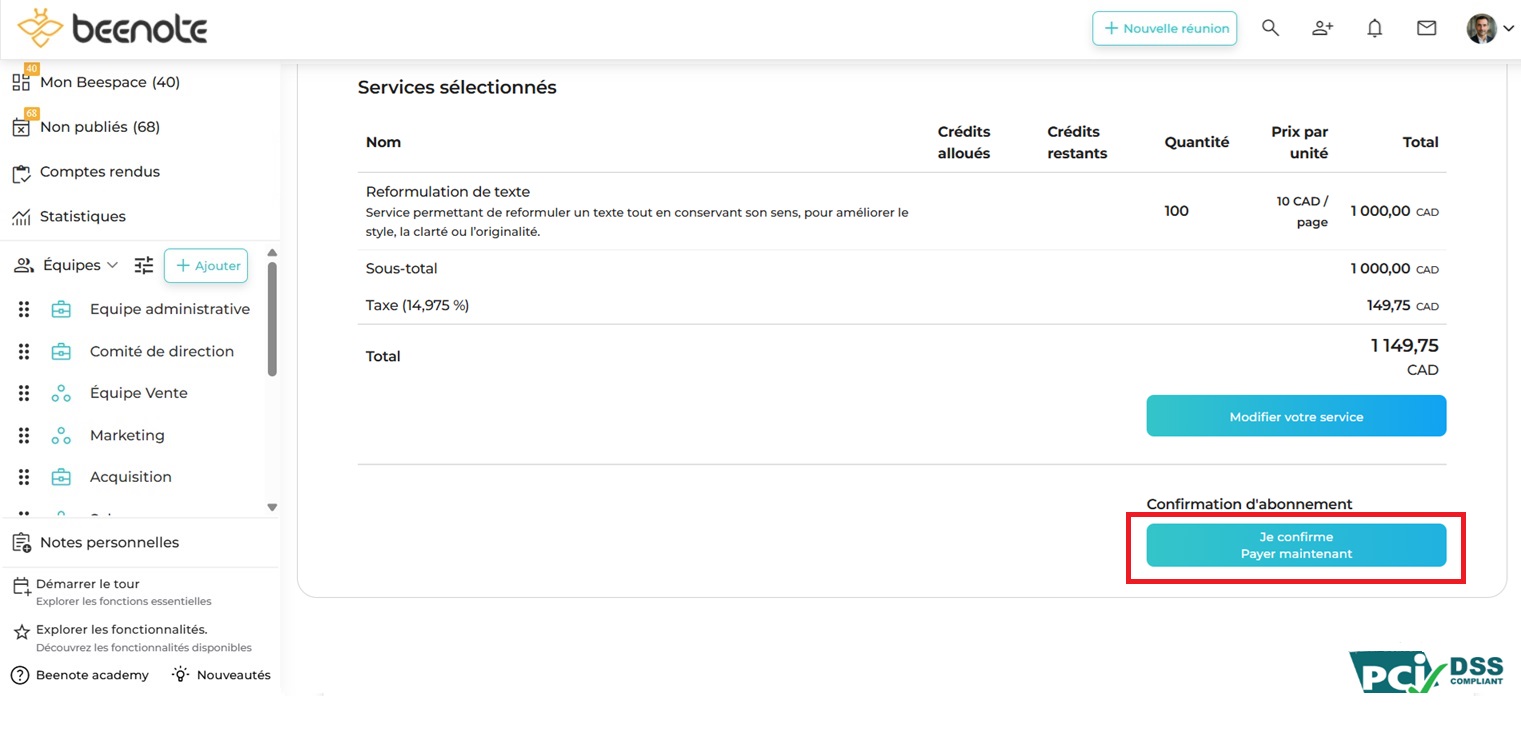Click drag handle beside Equipe administrative
Screen dimensions: 1521x729
pos(25,309)
